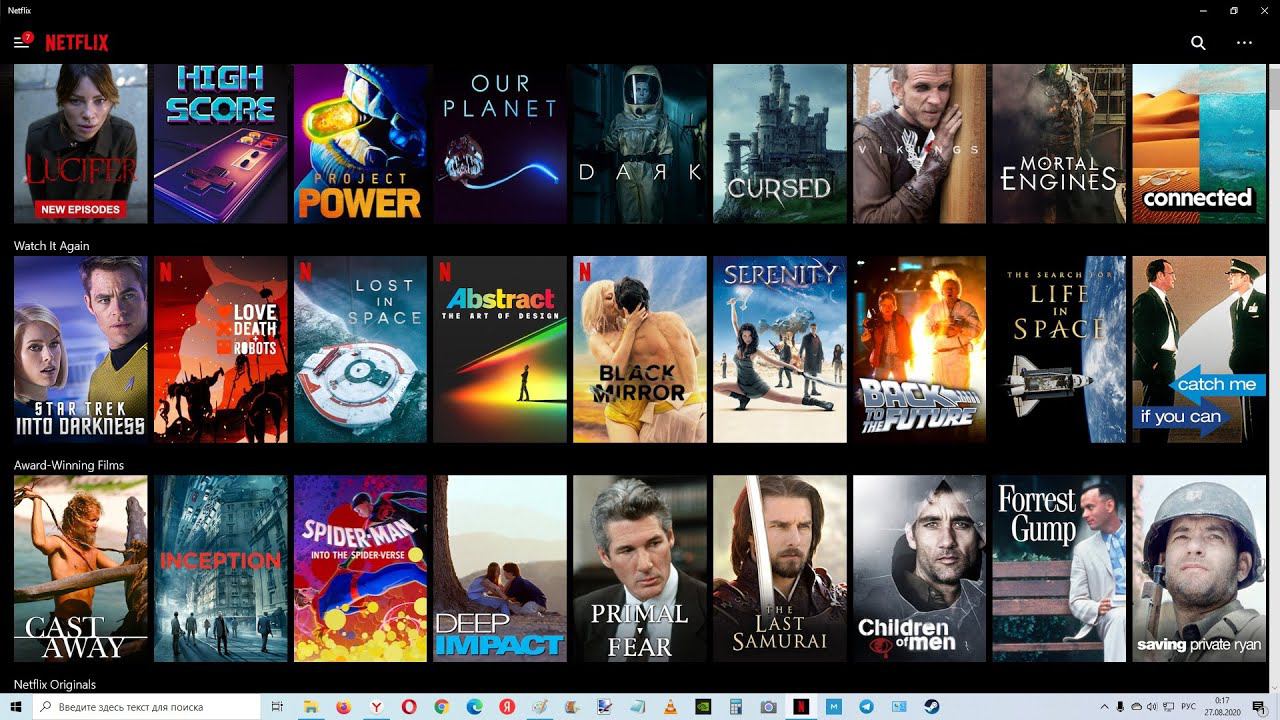Choose the Our Planet poster
This screenshot has height=720, width=1280.
pyautogui.click(x=500, y=144)
